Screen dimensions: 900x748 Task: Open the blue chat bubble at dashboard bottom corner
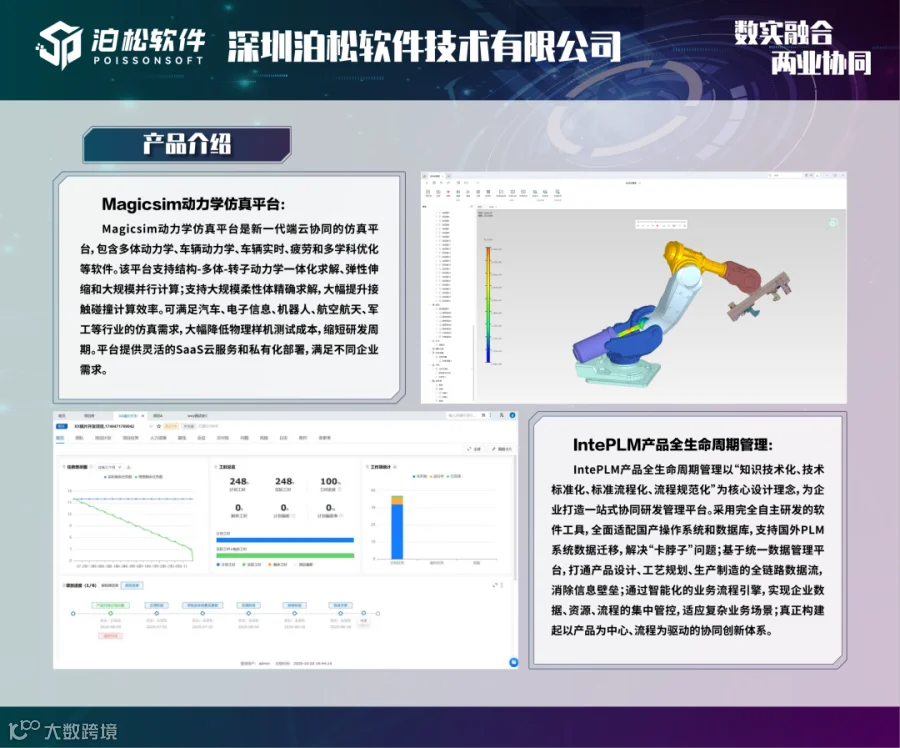[x=514, y=662]
